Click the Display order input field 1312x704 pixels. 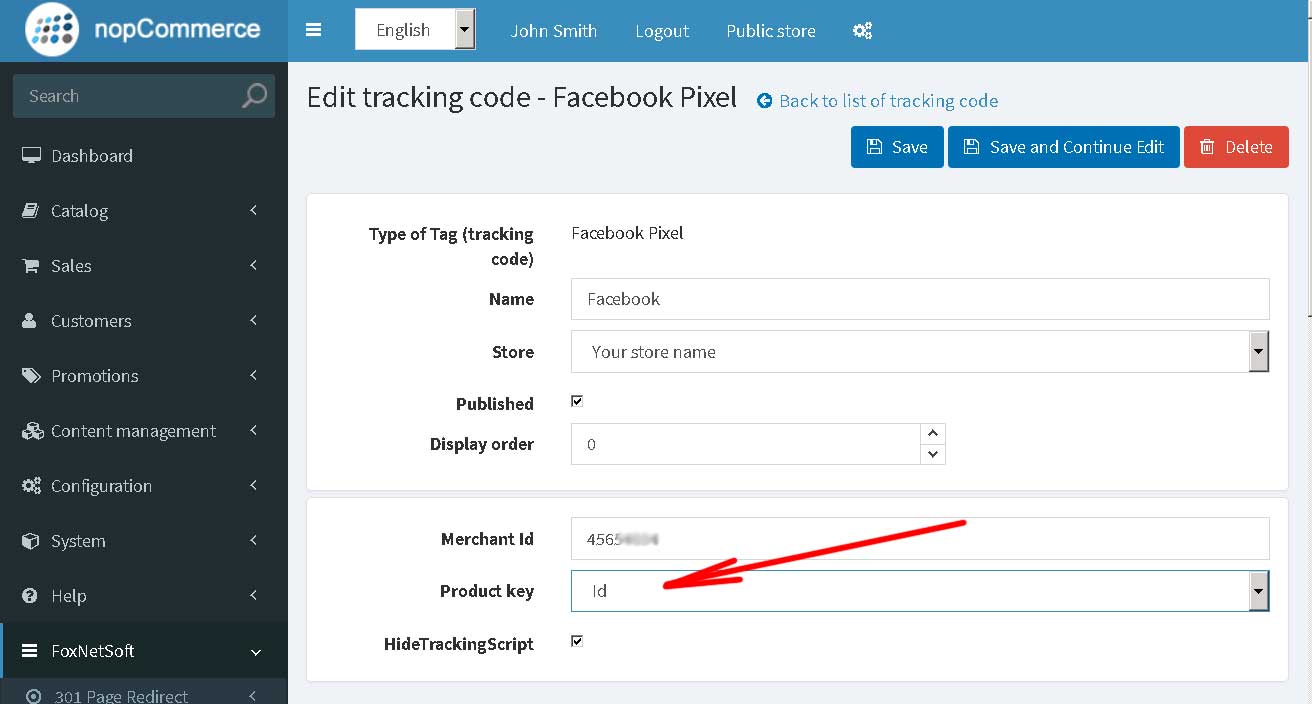pyautogui.click(x=745, y=444)
